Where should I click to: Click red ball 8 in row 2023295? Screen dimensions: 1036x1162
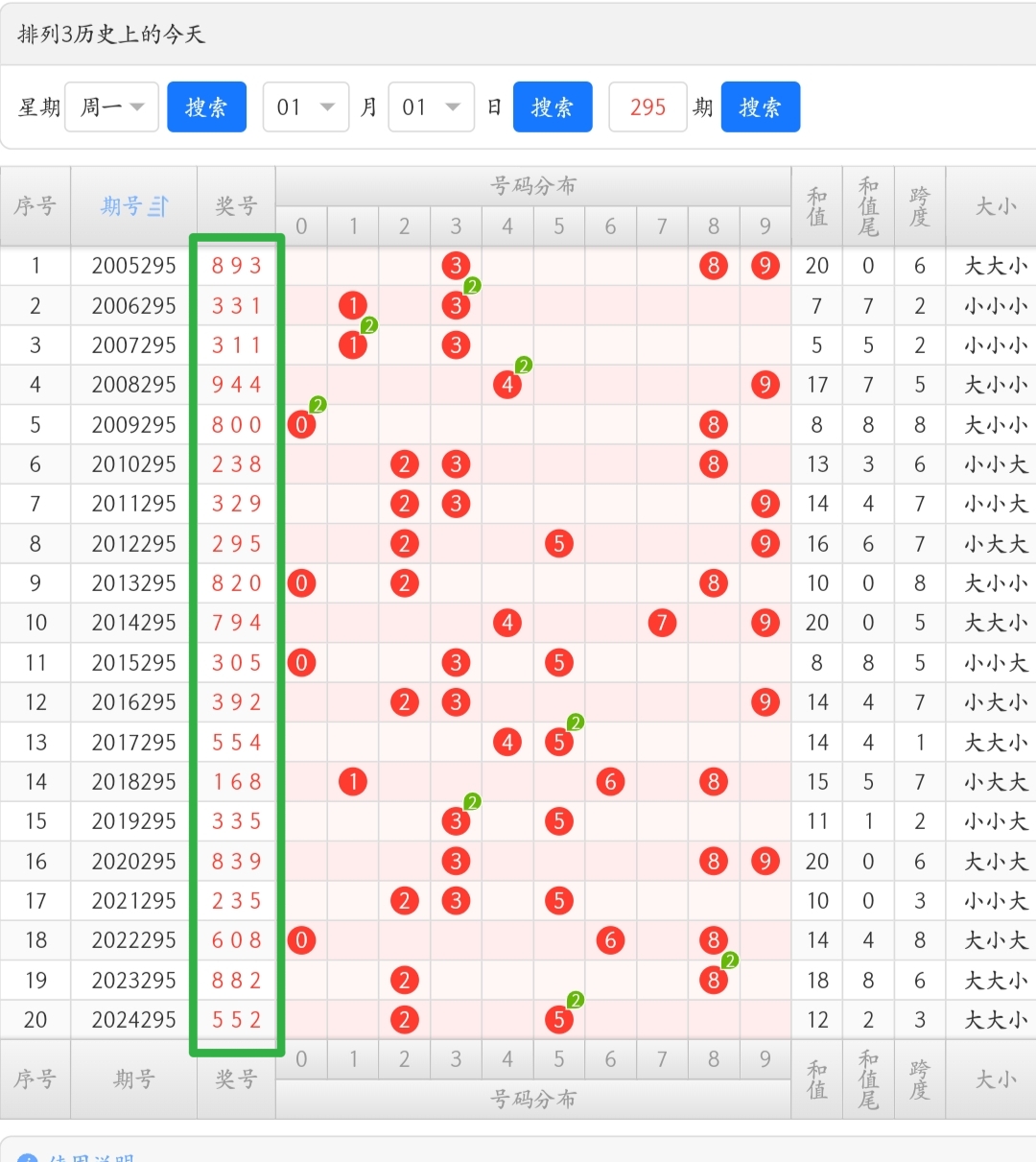pos(713,980)
